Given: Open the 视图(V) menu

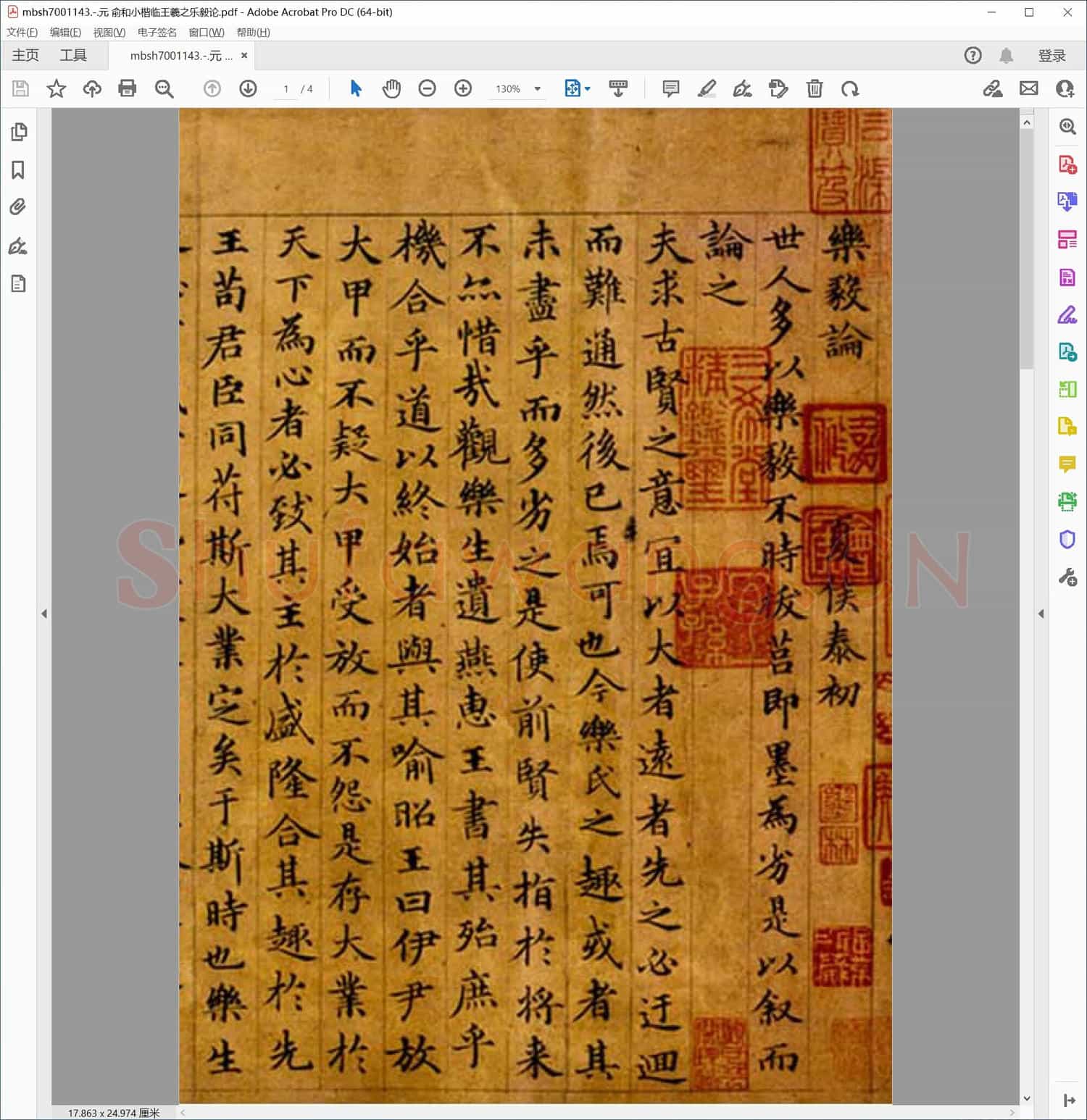Looking at the screenshot, I should click(x=109, y=32).
